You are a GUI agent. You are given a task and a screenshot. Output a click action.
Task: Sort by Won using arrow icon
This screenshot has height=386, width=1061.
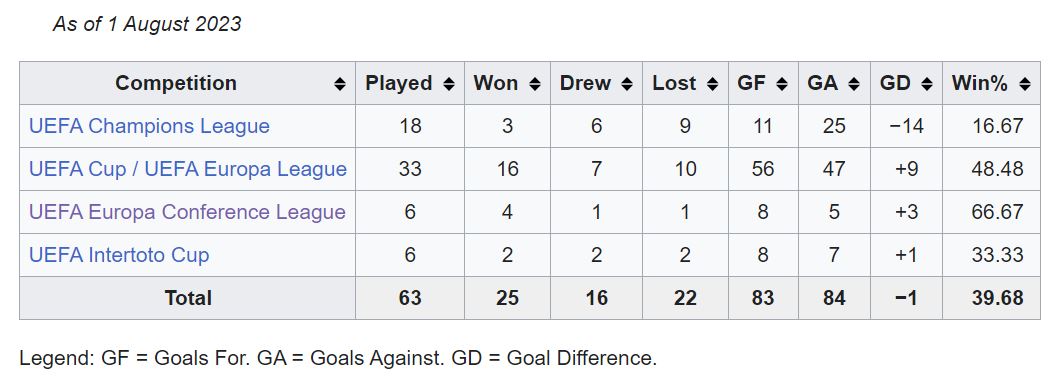coord(535,84)
